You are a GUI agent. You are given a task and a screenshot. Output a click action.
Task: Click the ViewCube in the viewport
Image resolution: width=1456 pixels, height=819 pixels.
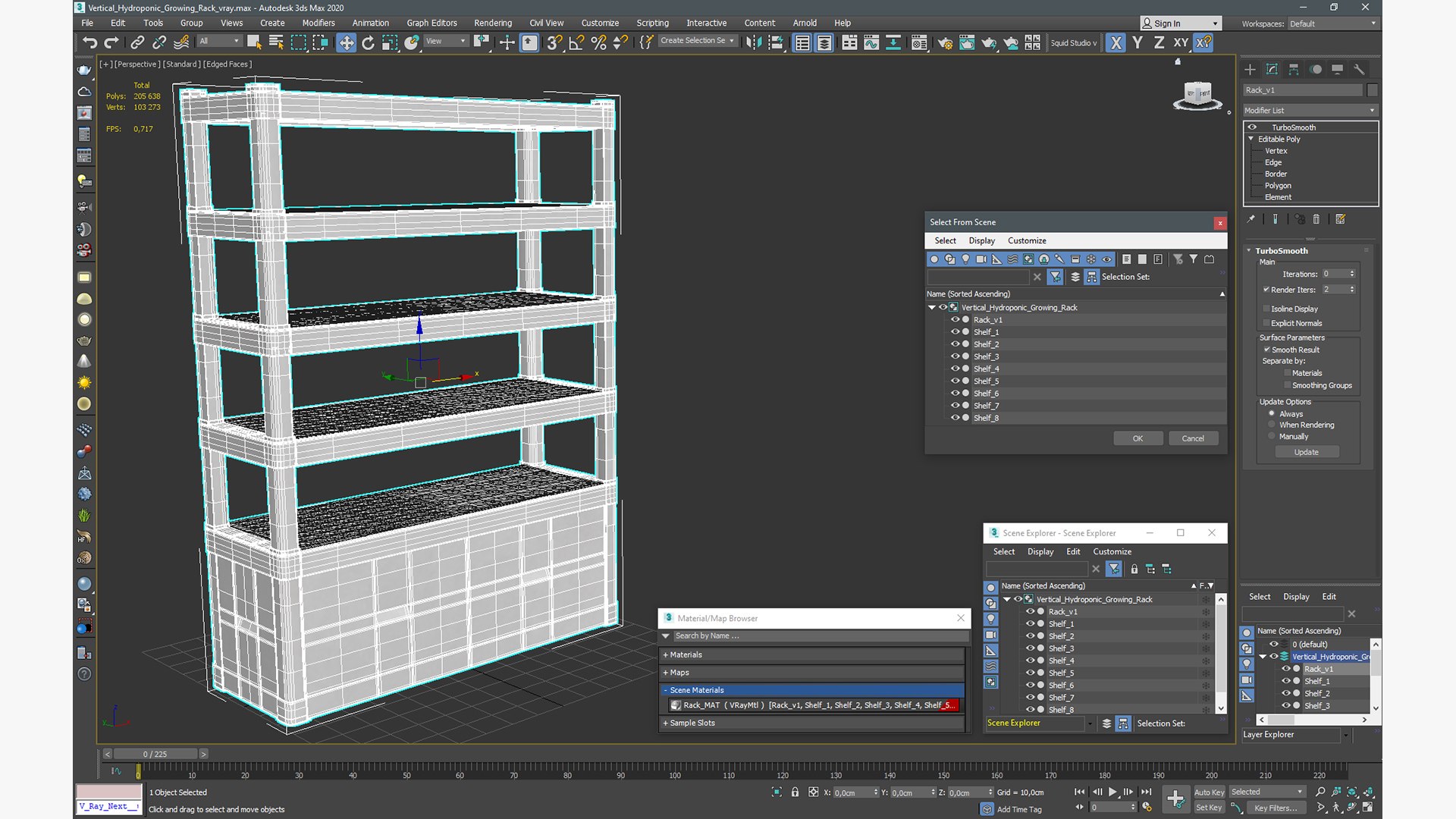tap(1198, 95)
